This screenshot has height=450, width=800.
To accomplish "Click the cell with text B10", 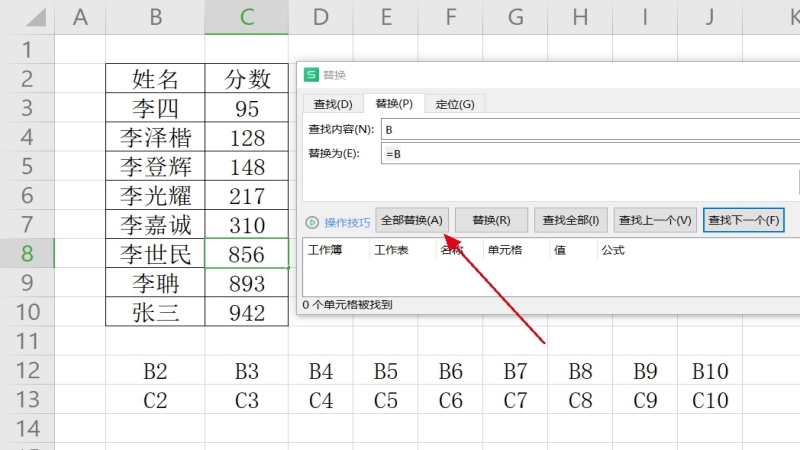I will pyautogui.click(x=710, y=373).
